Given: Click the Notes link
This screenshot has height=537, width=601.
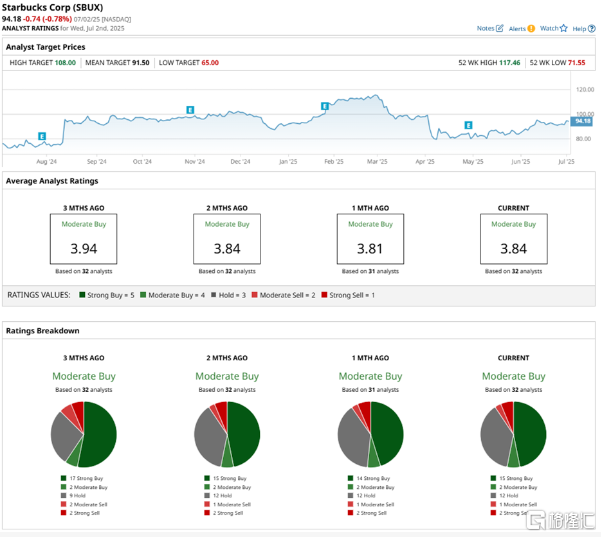Looking at the screenshot, I should pyautogui.click(x=485, y=28).
